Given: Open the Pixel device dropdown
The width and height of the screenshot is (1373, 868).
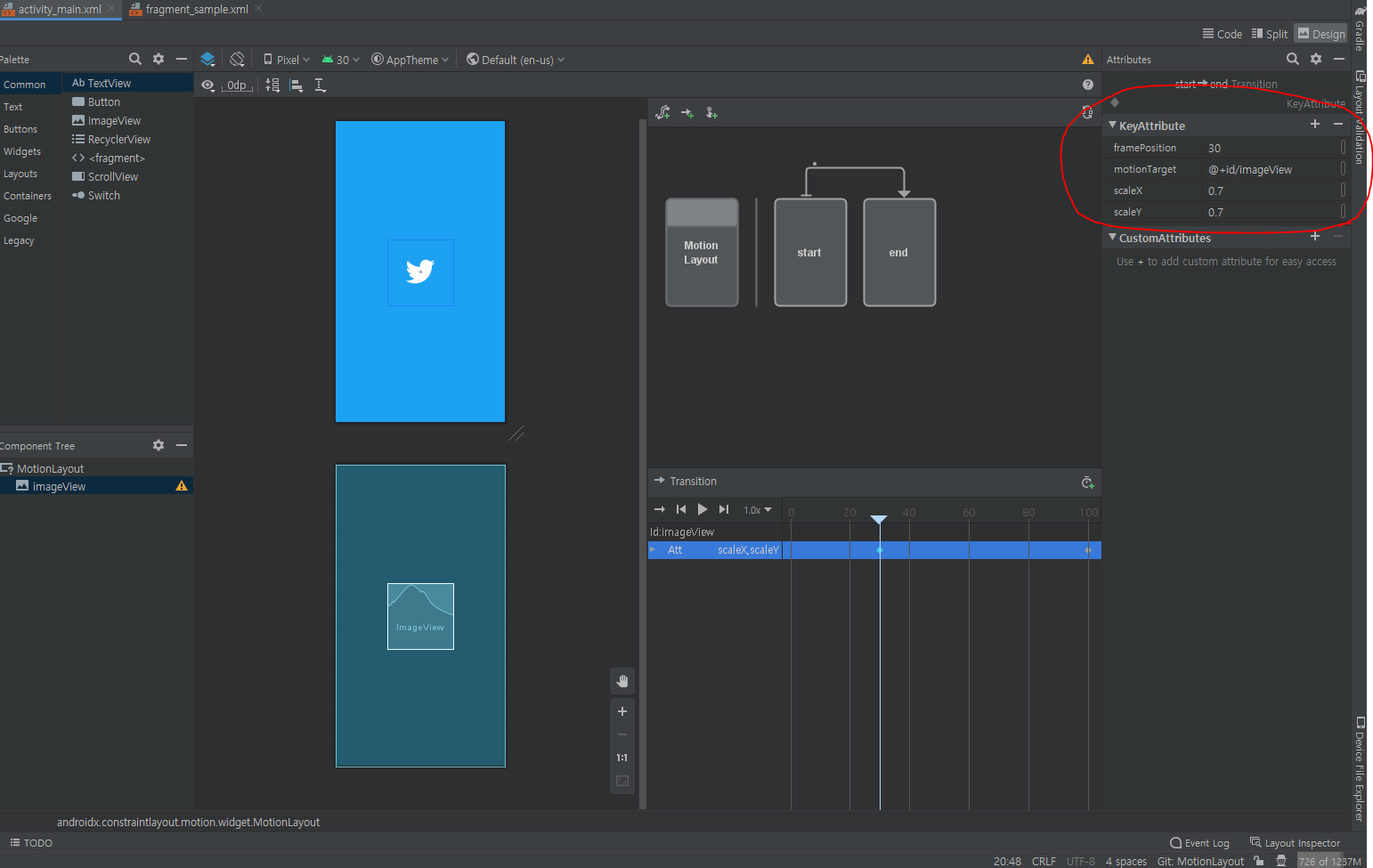Looking at the screenshot, I should pyautogui.click(x=287, y=60).
